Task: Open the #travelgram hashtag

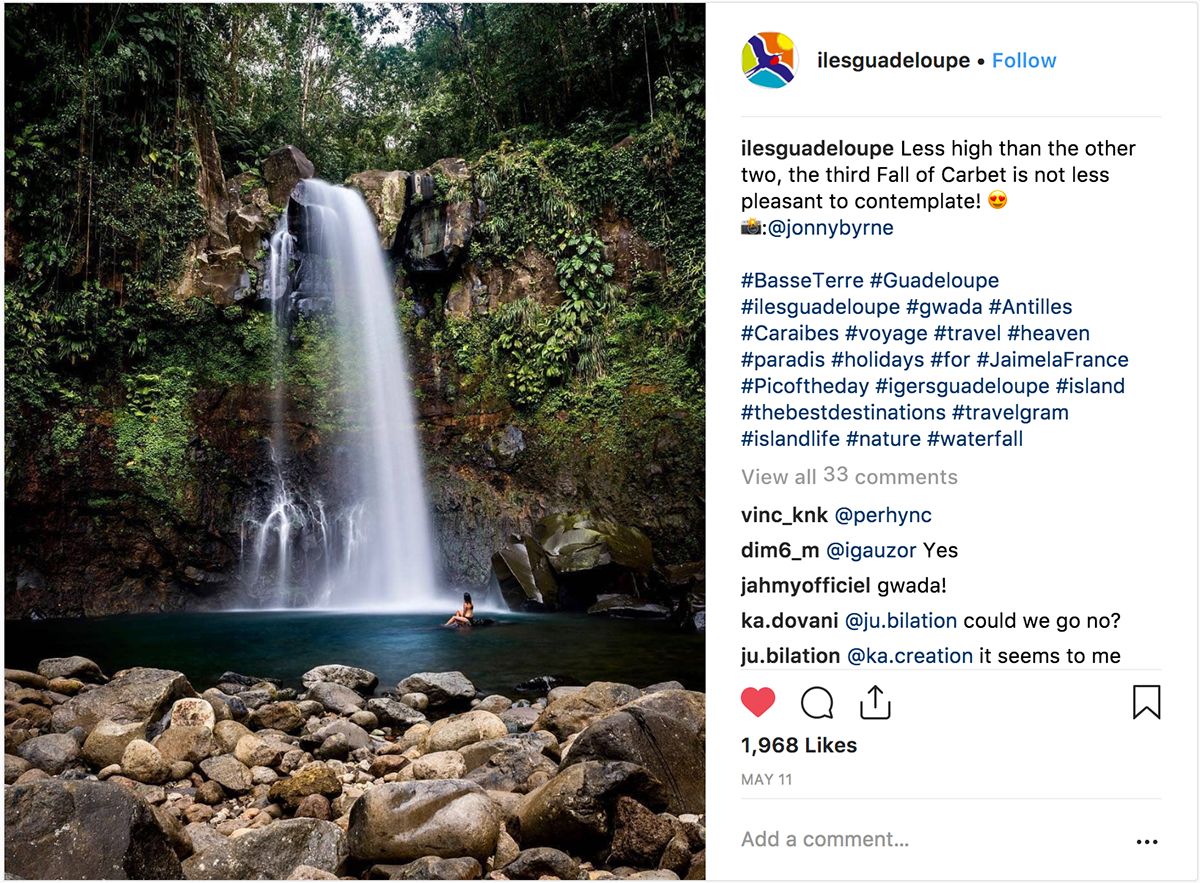Action: tap(1010, 412)
